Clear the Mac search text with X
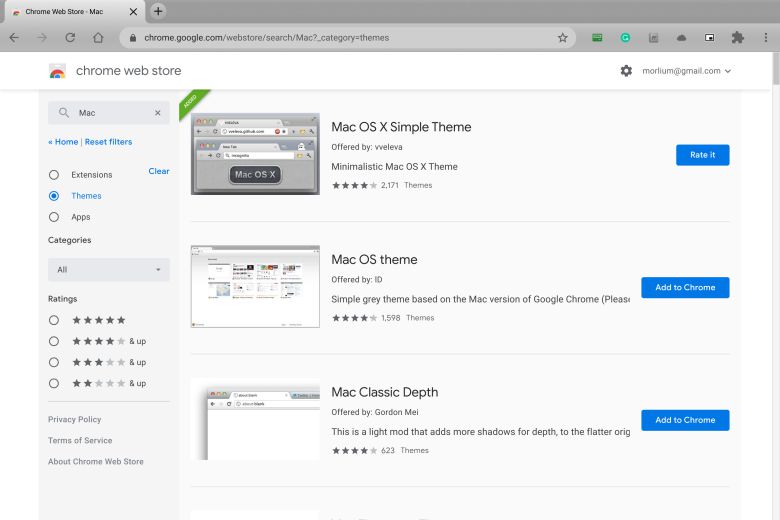Image resolution: width=780 pixels, height=520 pixels. point(157,113)
